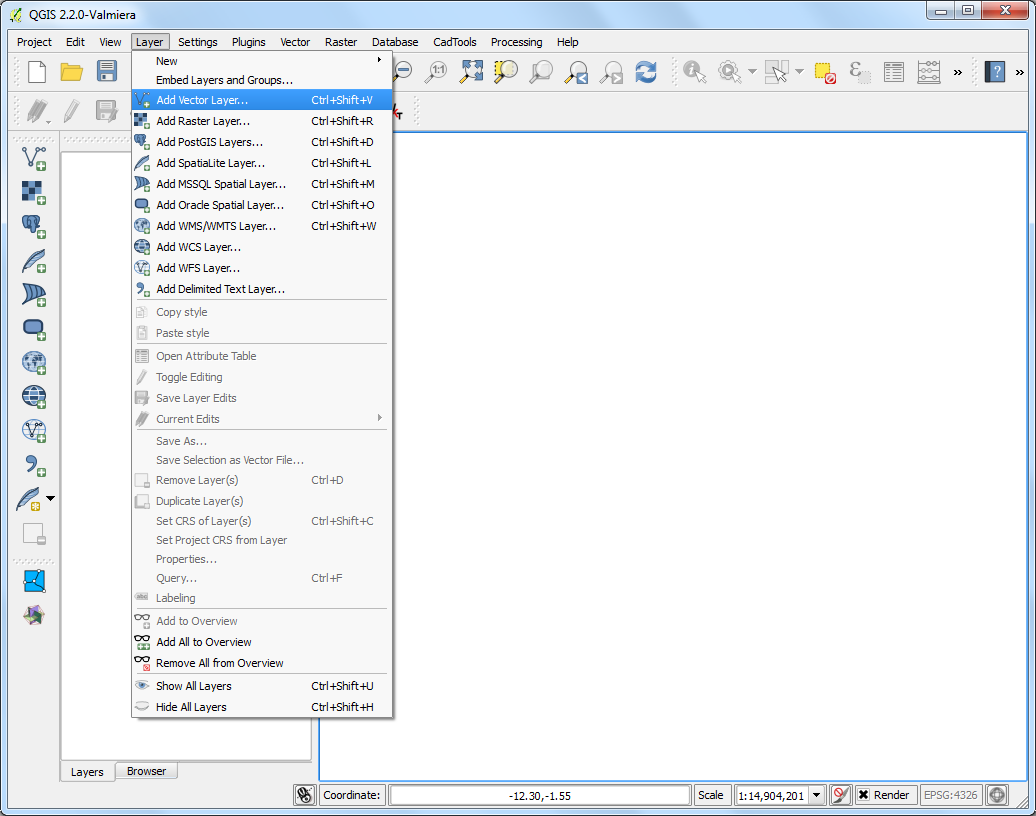The height and width of the screenshot is (816, 1036).
Task: Click the Deselect Features icon
Action: tap(825, 72)
